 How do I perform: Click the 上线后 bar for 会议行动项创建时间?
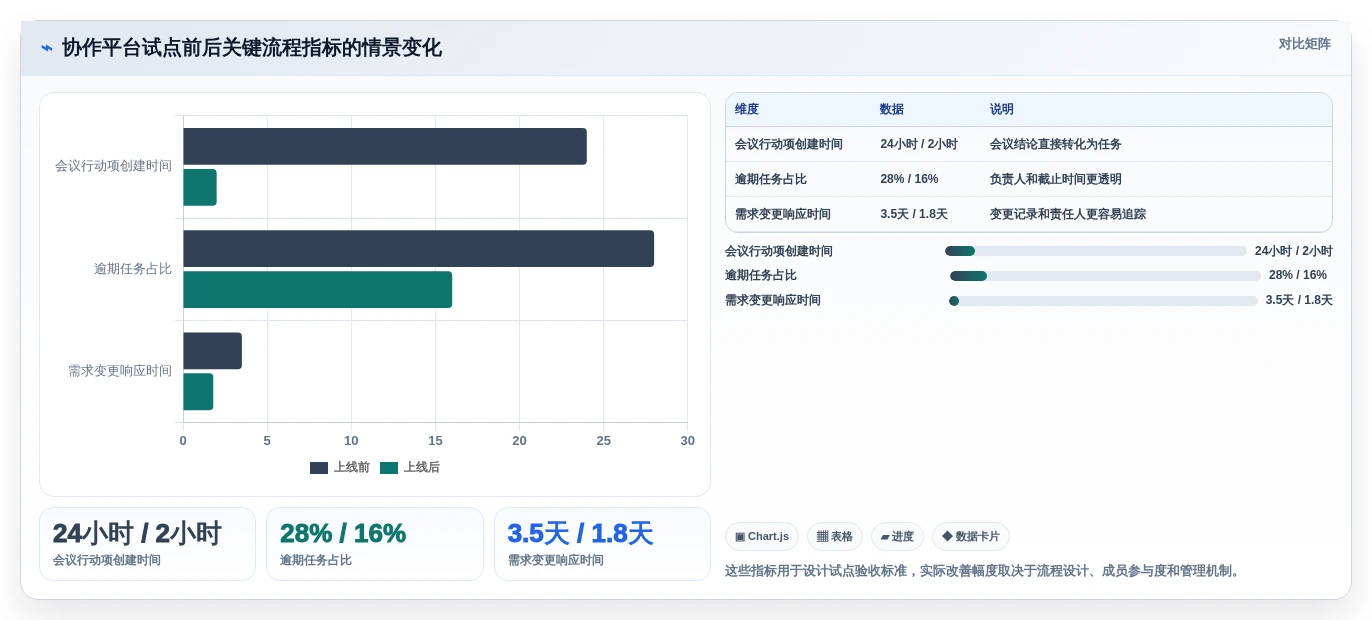click(x=200, y=187)
